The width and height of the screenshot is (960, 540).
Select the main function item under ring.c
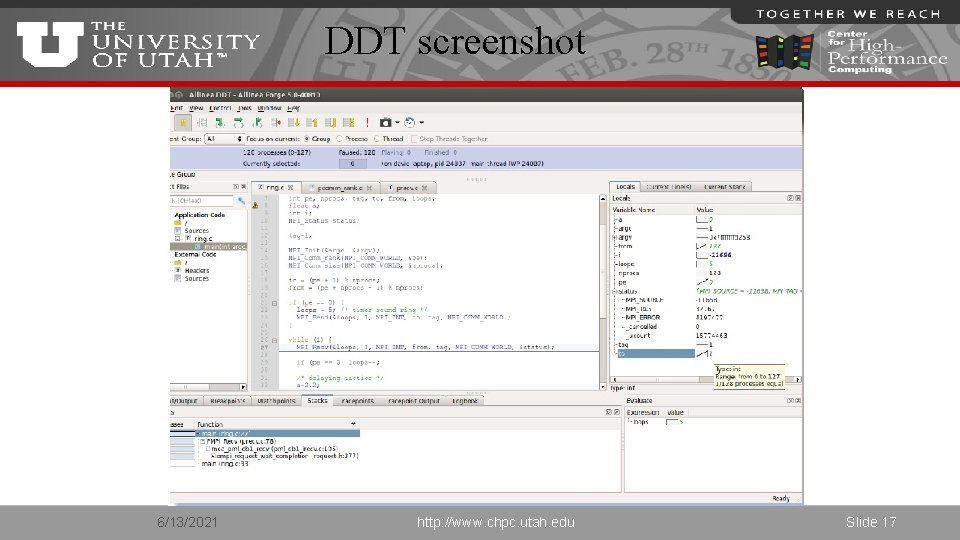(209, 247)
